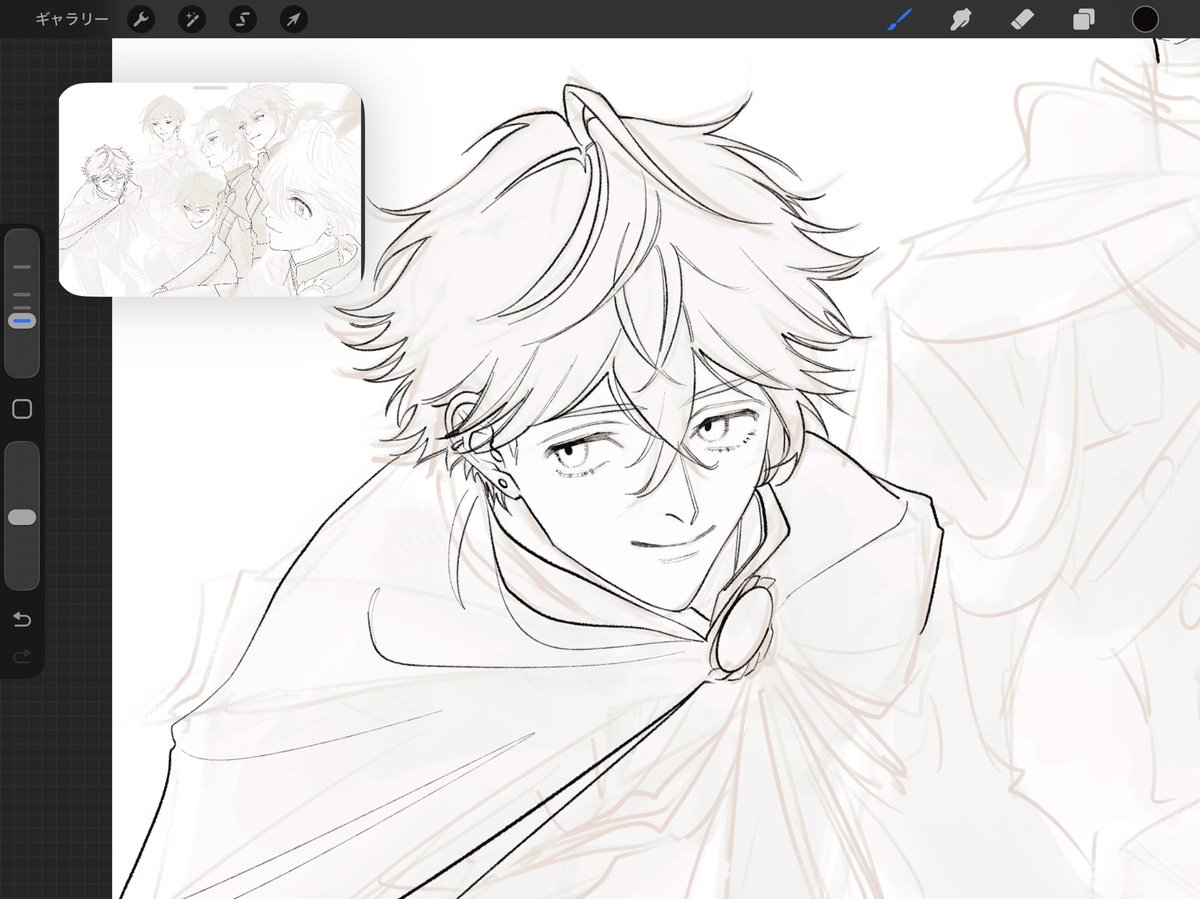Image resolution: width=1200 pixels, height=899 pixels.
Task: Select the Smudge tool
Action: 960,19
